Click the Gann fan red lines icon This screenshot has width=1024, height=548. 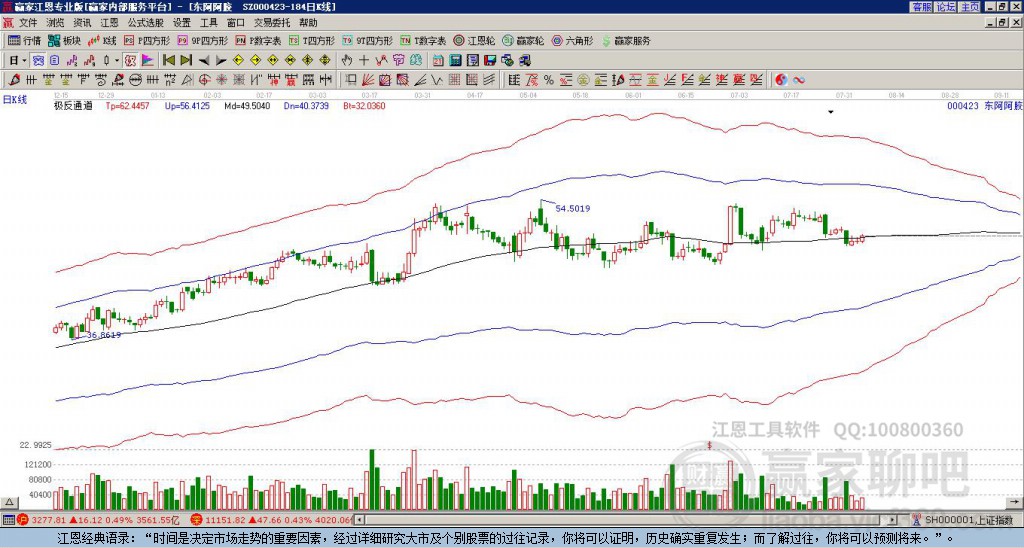click(368, 80)
